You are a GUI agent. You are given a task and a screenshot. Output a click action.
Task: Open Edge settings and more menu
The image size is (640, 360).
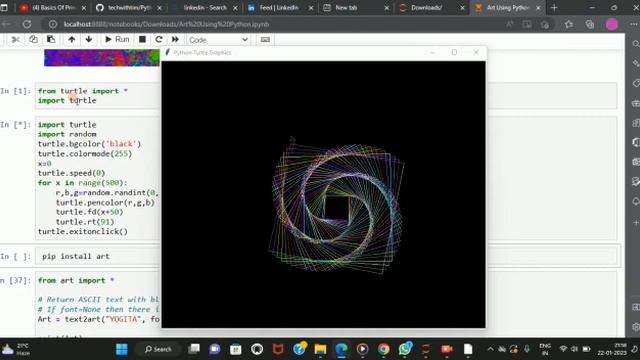click(633, 24)
